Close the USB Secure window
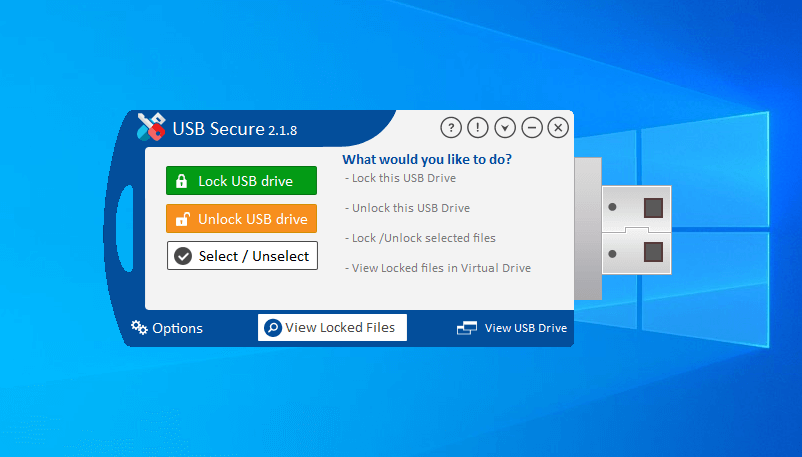The height and width of the screenshot is (457, 802). 558,127
